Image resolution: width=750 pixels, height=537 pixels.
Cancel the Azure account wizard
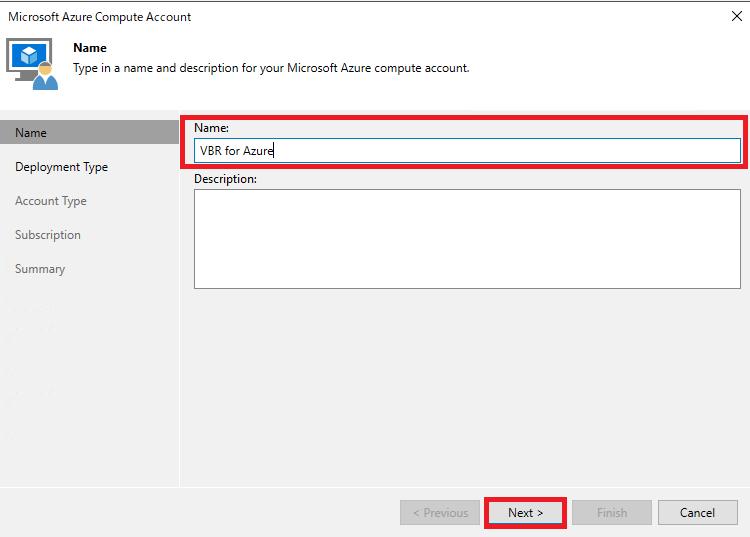(697, 513)
